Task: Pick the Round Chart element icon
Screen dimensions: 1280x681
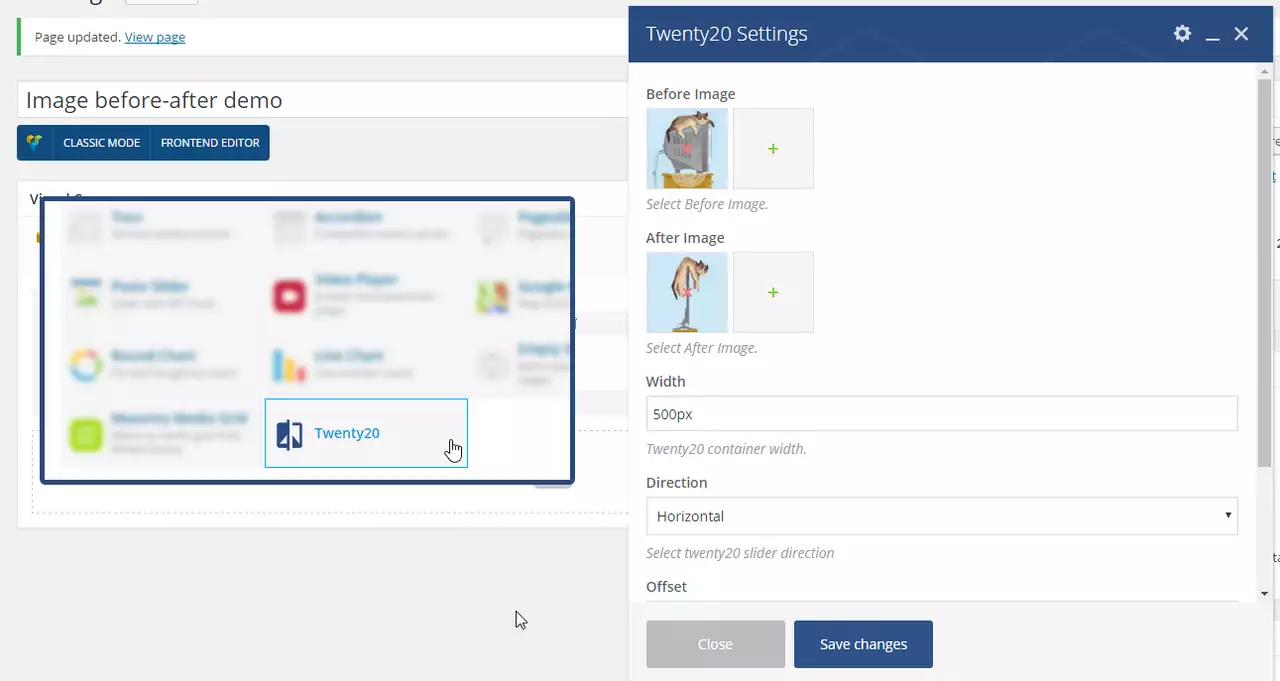Action: point(87,365)
